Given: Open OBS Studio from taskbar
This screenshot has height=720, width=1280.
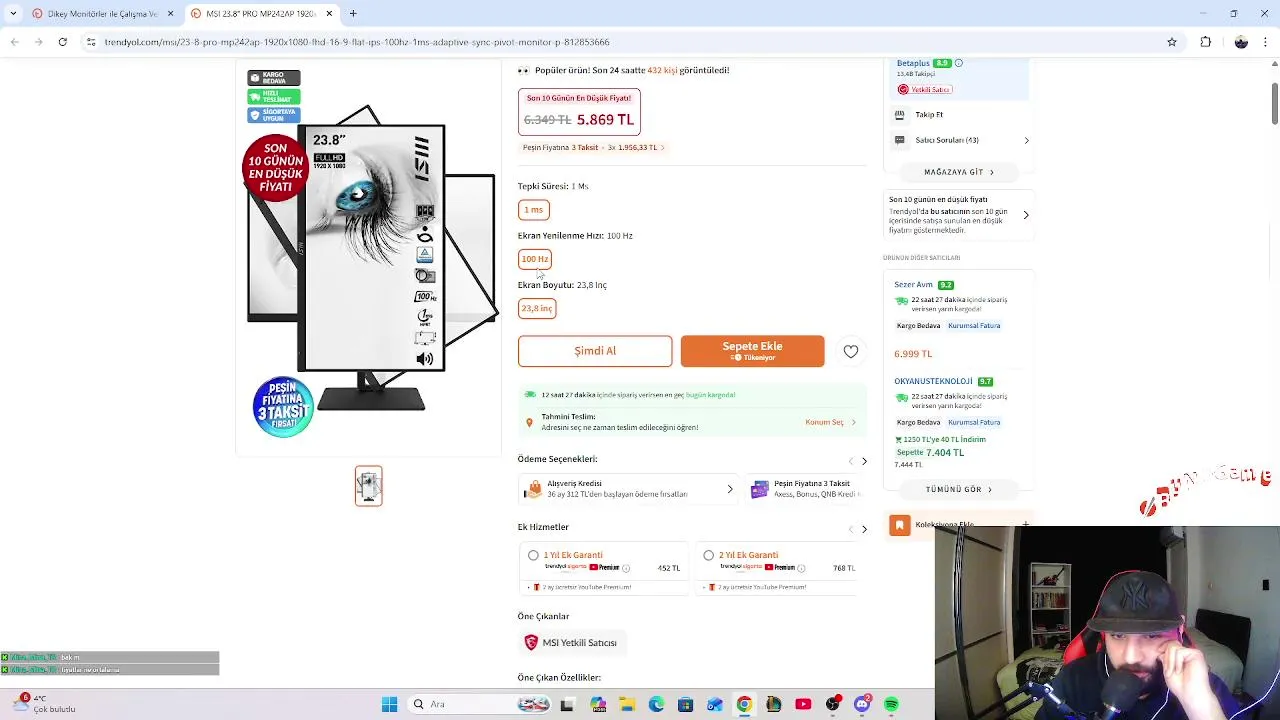Looking at the screenshot, I should 832,704.
